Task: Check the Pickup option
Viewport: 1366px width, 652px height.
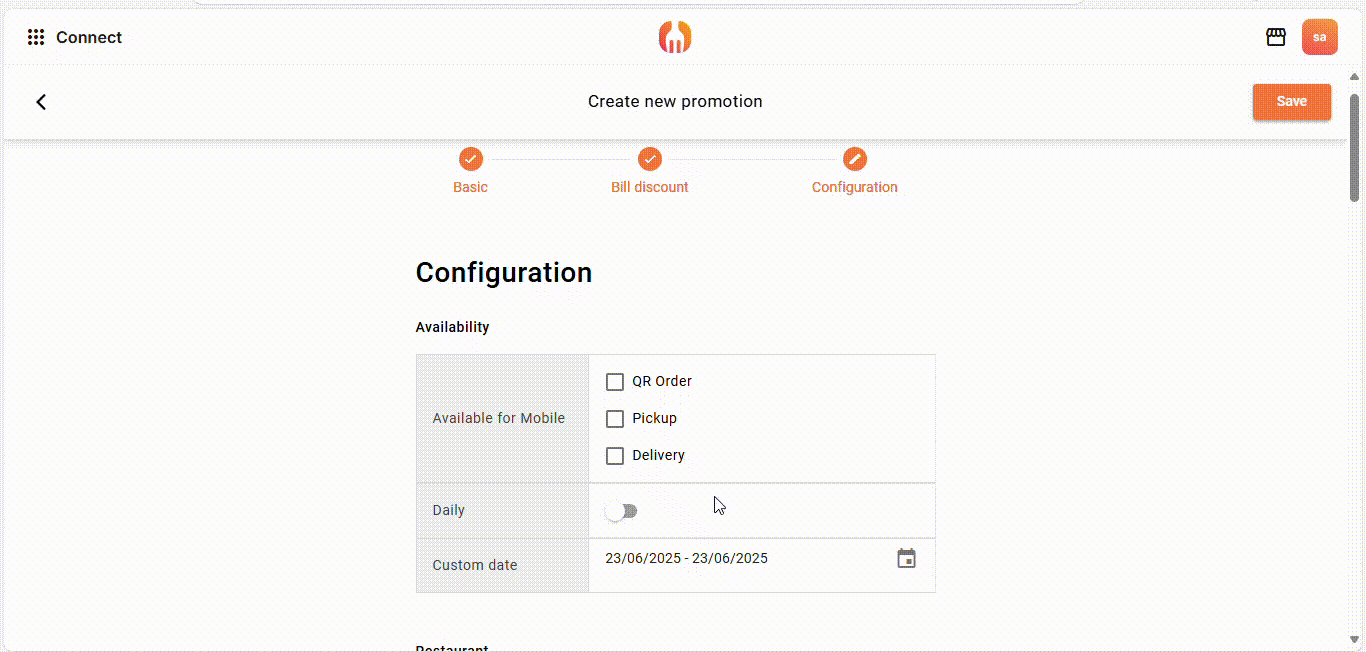Action: [x=615, y=419]
